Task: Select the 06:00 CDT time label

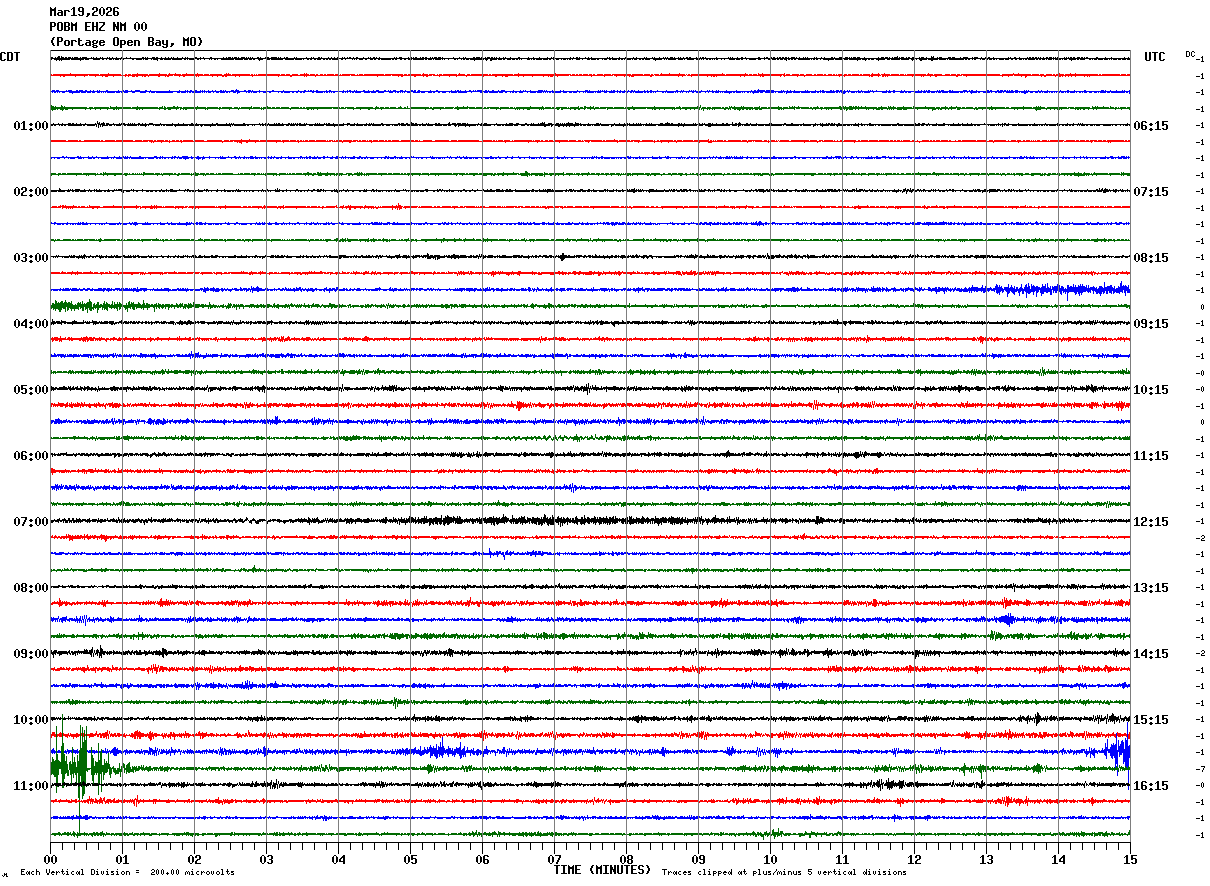Action: coord(31,456)
